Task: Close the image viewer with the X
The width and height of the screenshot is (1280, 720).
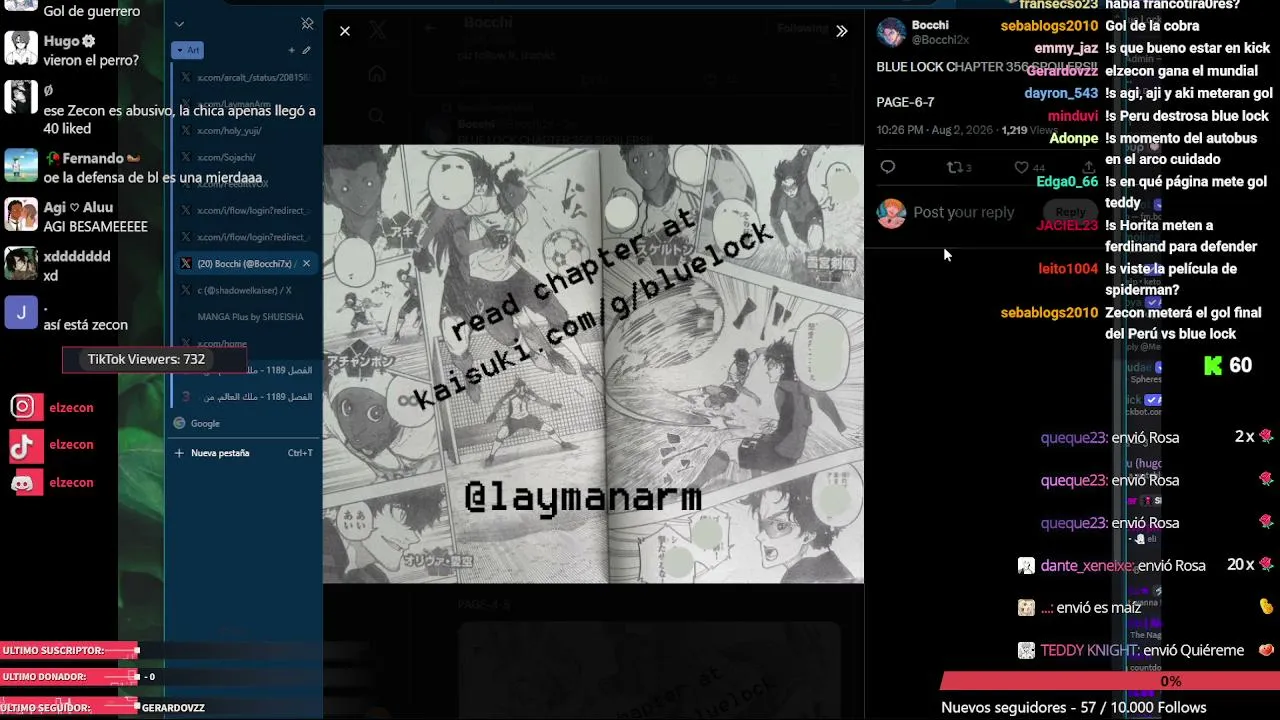Action: point(345,31)
